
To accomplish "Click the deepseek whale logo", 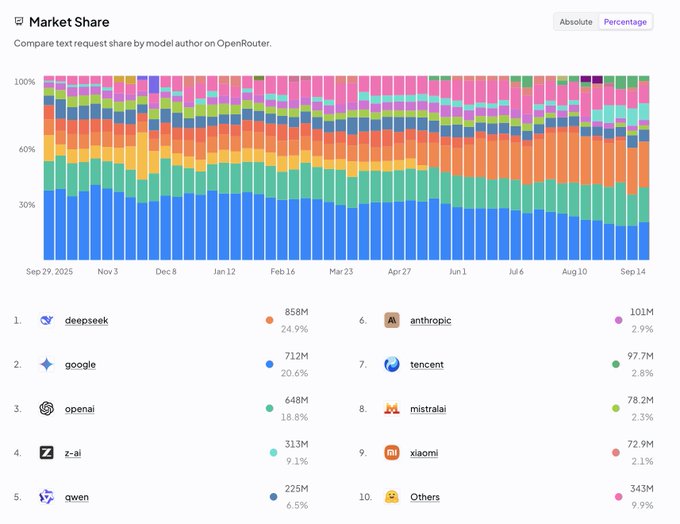I will [x=46, y=320].
